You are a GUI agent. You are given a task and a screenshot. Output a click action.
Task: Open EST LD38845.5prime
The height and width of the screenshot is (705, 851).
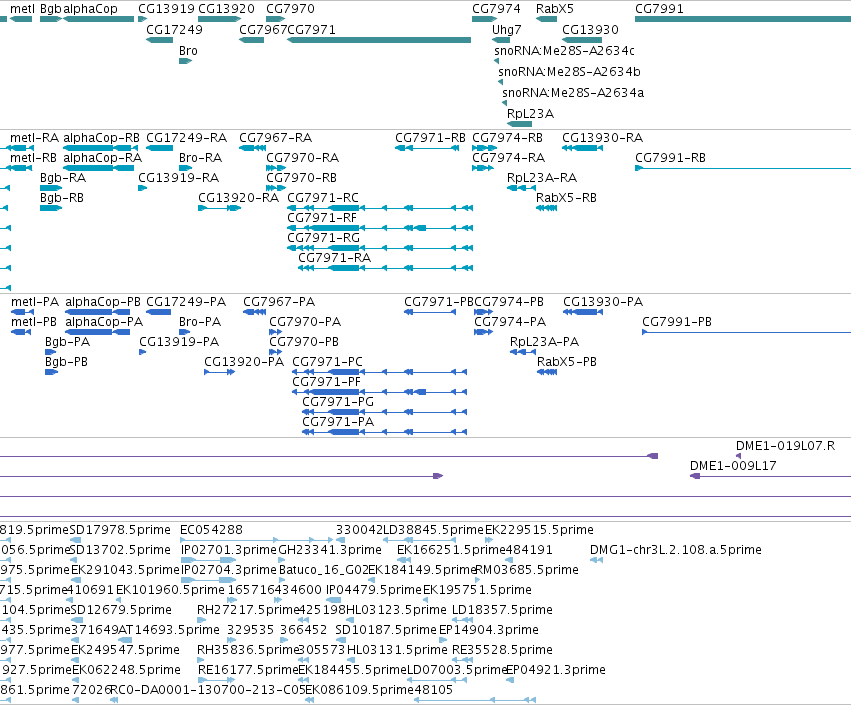click(x=433, y=530)
